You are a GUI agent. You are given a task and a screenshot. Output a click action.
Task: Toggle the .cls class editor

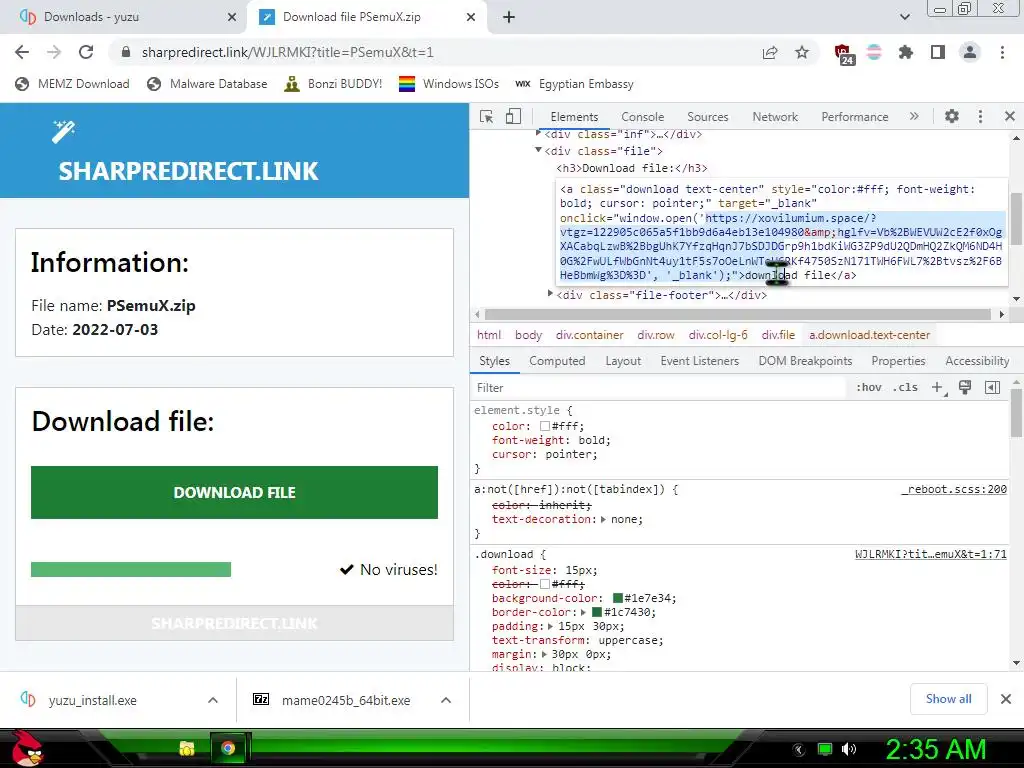(x=905, y=387)
